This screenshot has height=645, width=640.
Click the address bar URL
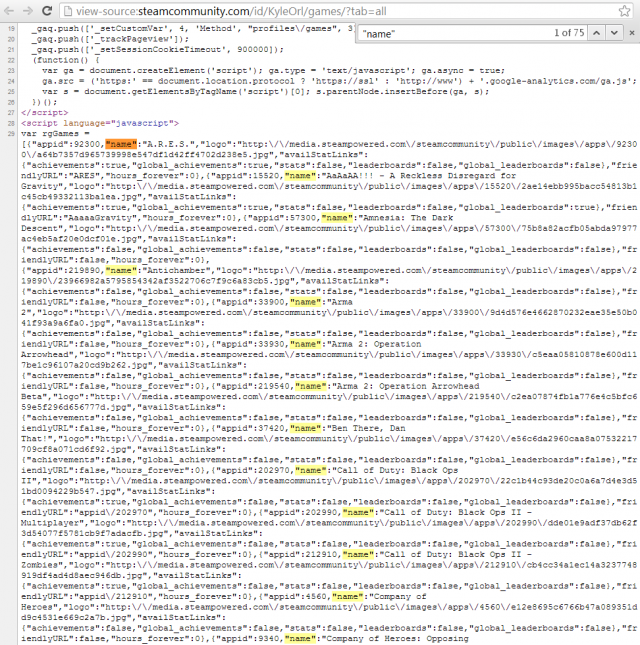click(231, 11)
